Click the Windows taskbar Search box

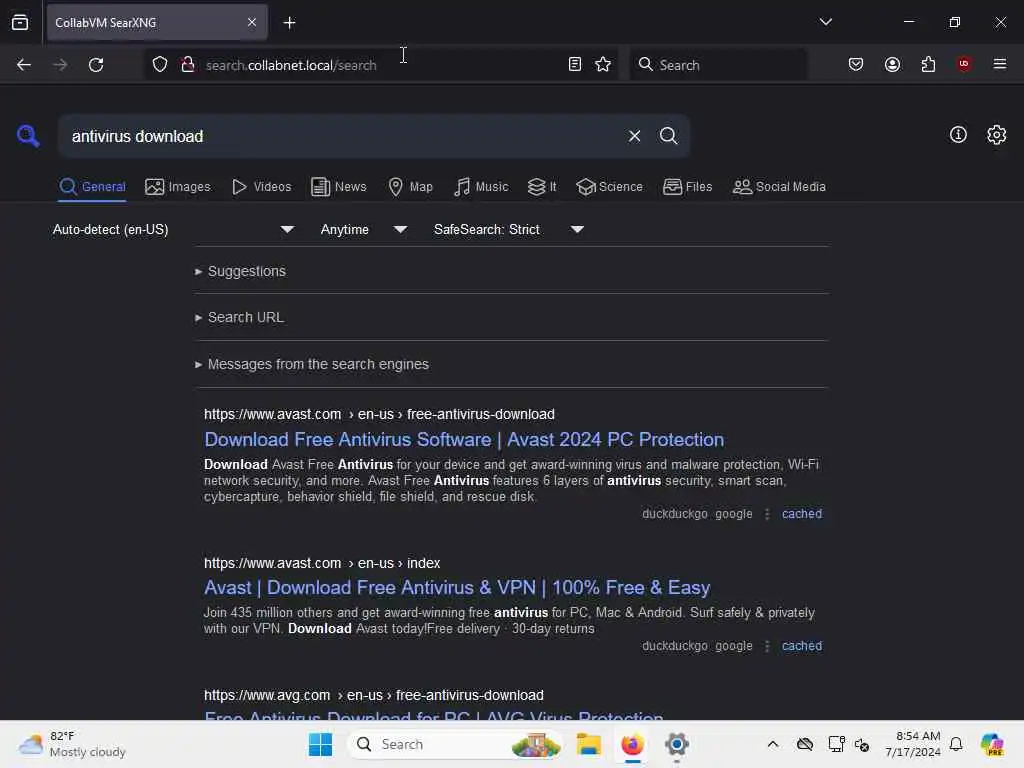point(455,744)
